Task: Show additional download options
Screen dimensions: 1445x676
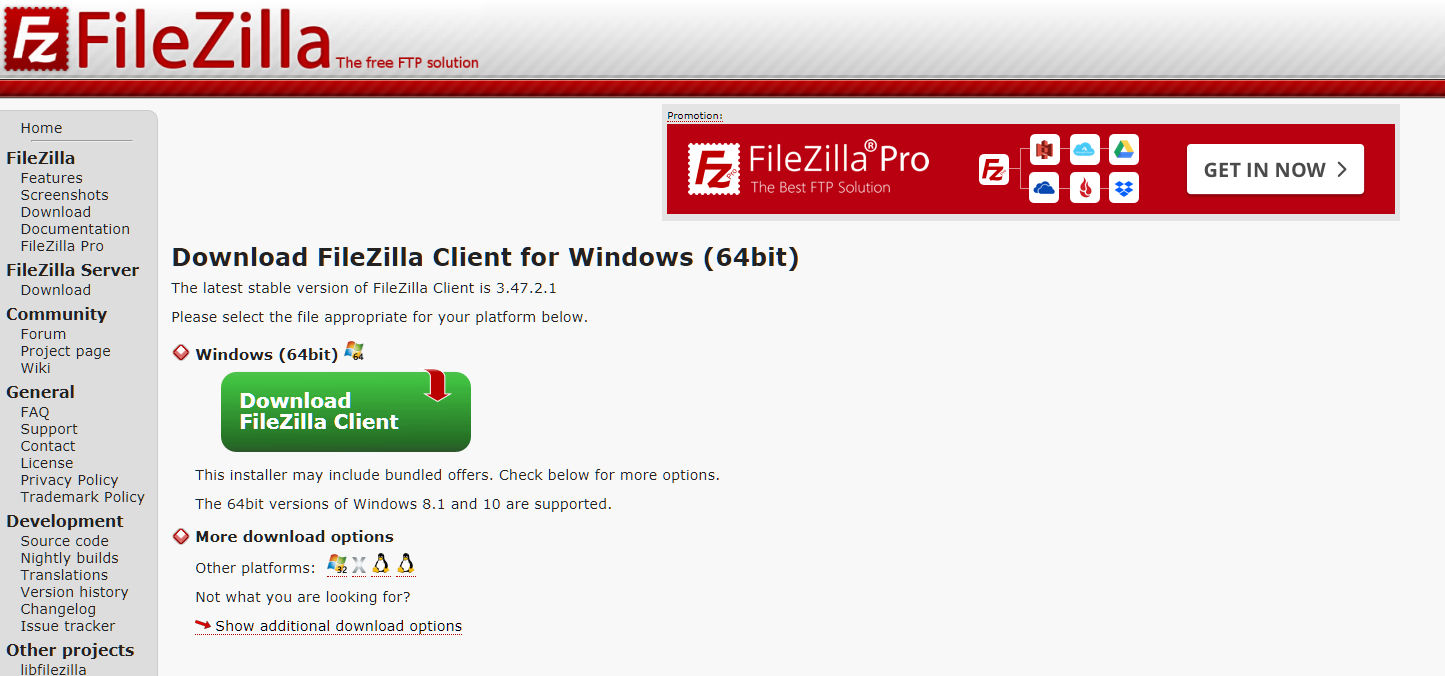Action: point(338,626)
